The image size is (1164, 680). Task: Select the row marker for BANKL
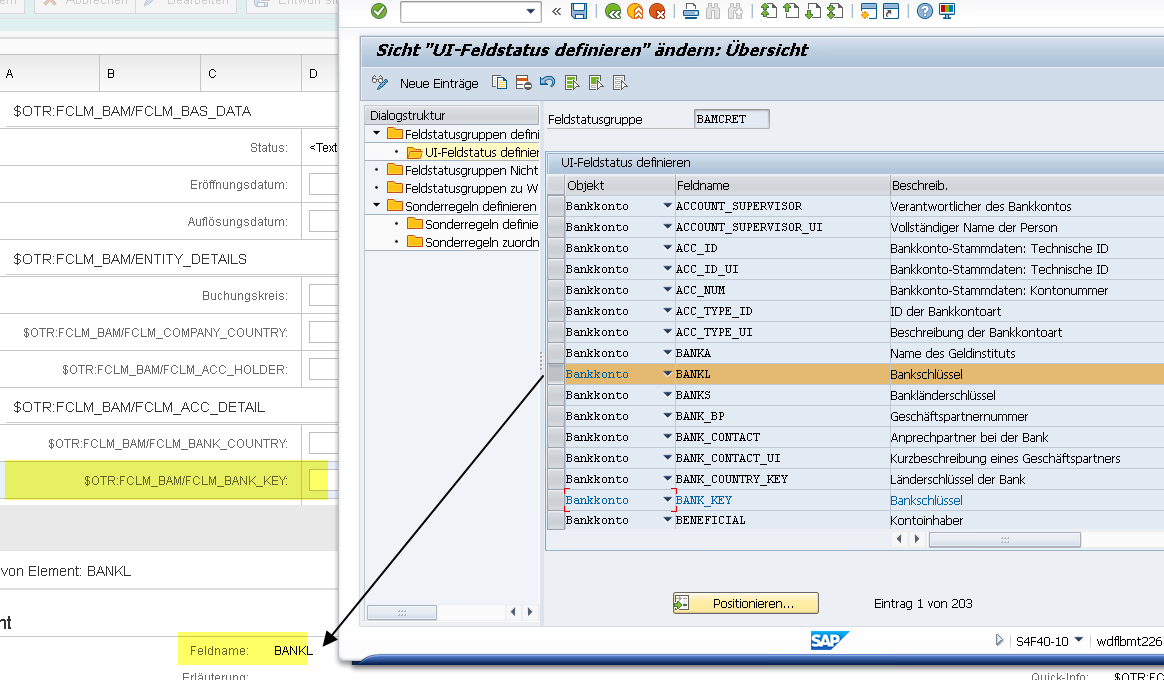pos(555,374)
